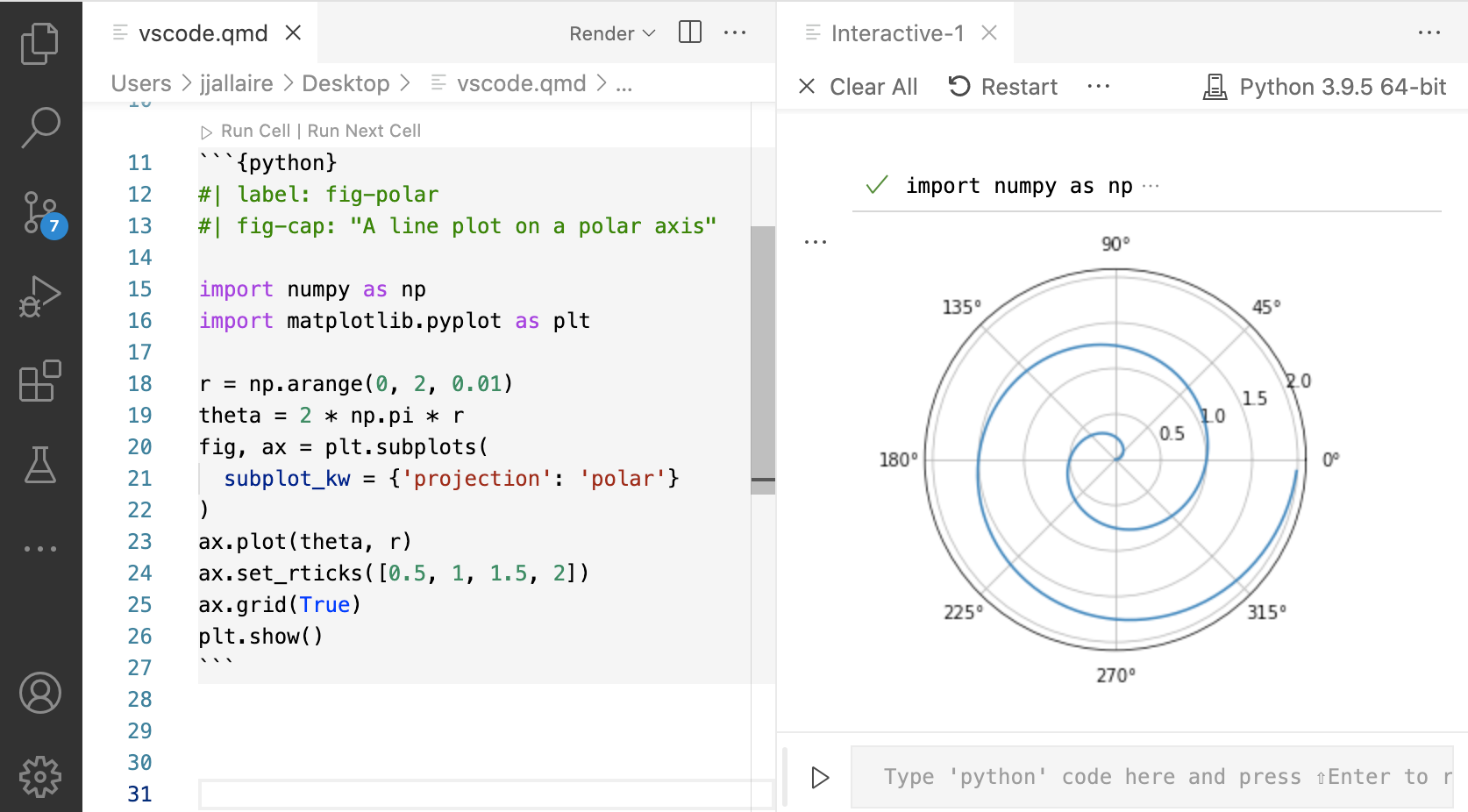Open the Run and Debug view
The width and height of the screenshot is (1468, 812).
40,297
